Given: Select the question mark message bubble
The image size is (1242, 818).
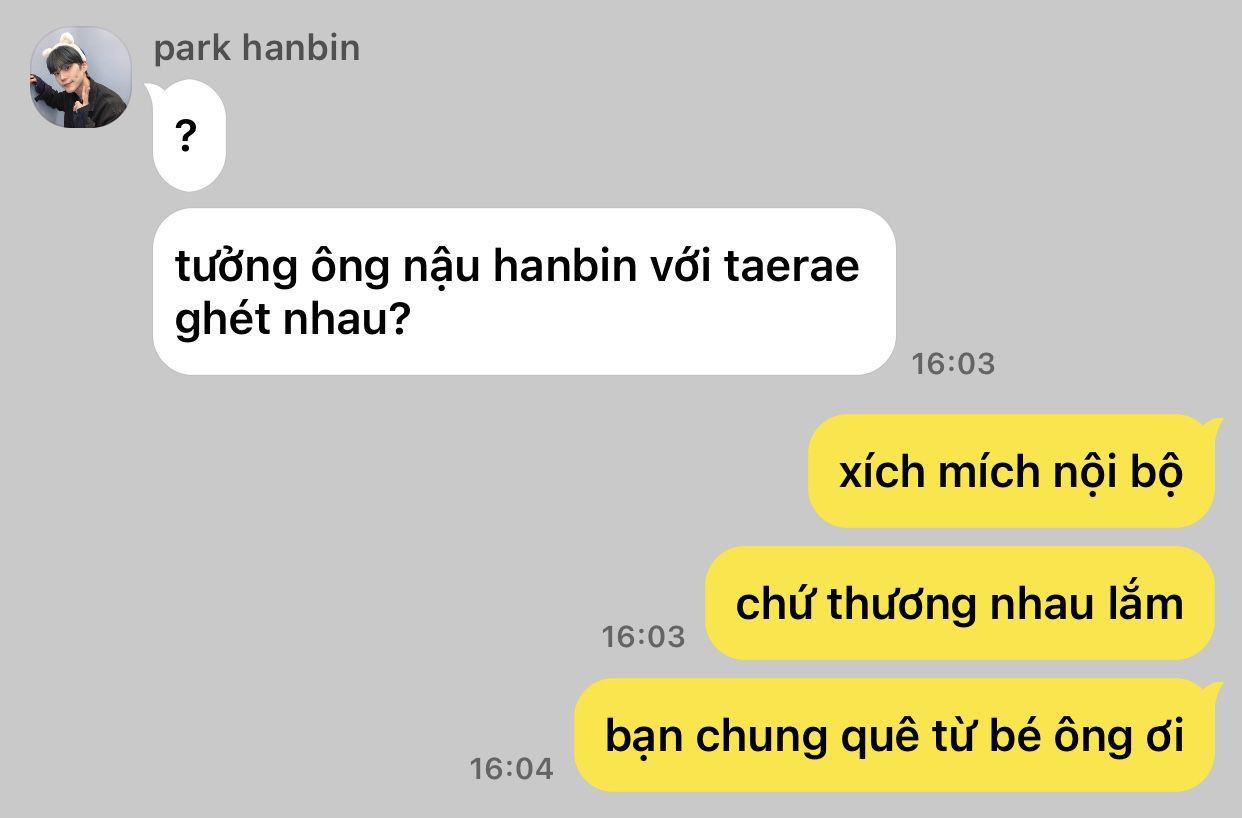Looking at the screenshot, I should pos(188,135).
